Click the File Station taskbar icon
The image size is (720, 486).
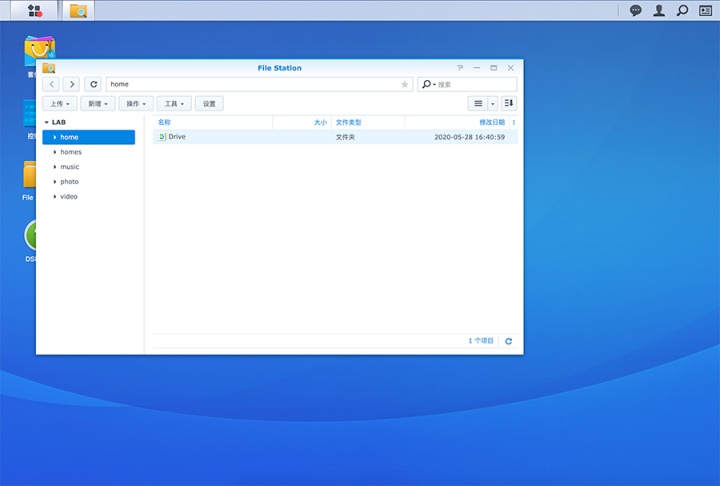(x=78, y=11)
